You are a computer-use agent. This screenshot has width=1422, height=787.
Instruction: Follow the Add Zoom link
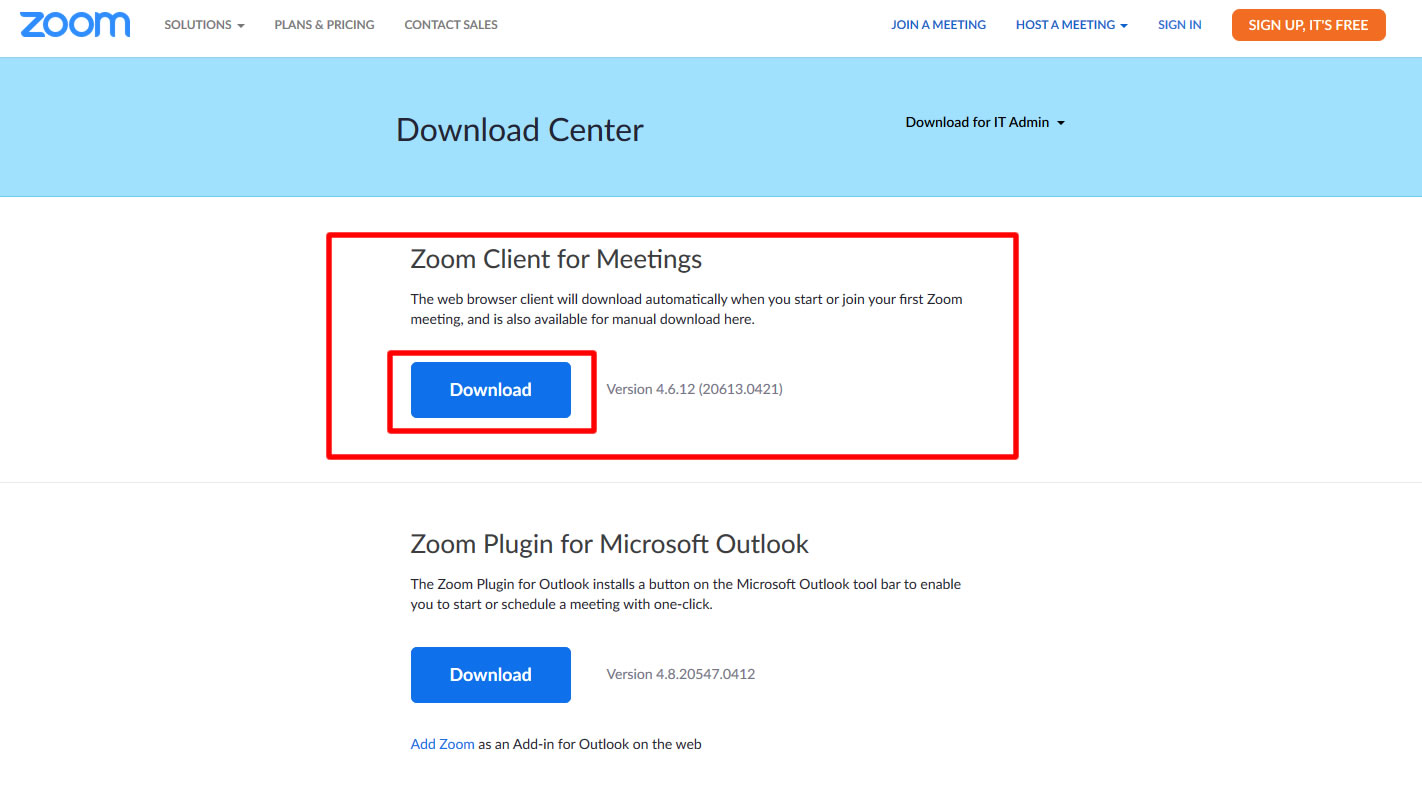coord(442,744)
